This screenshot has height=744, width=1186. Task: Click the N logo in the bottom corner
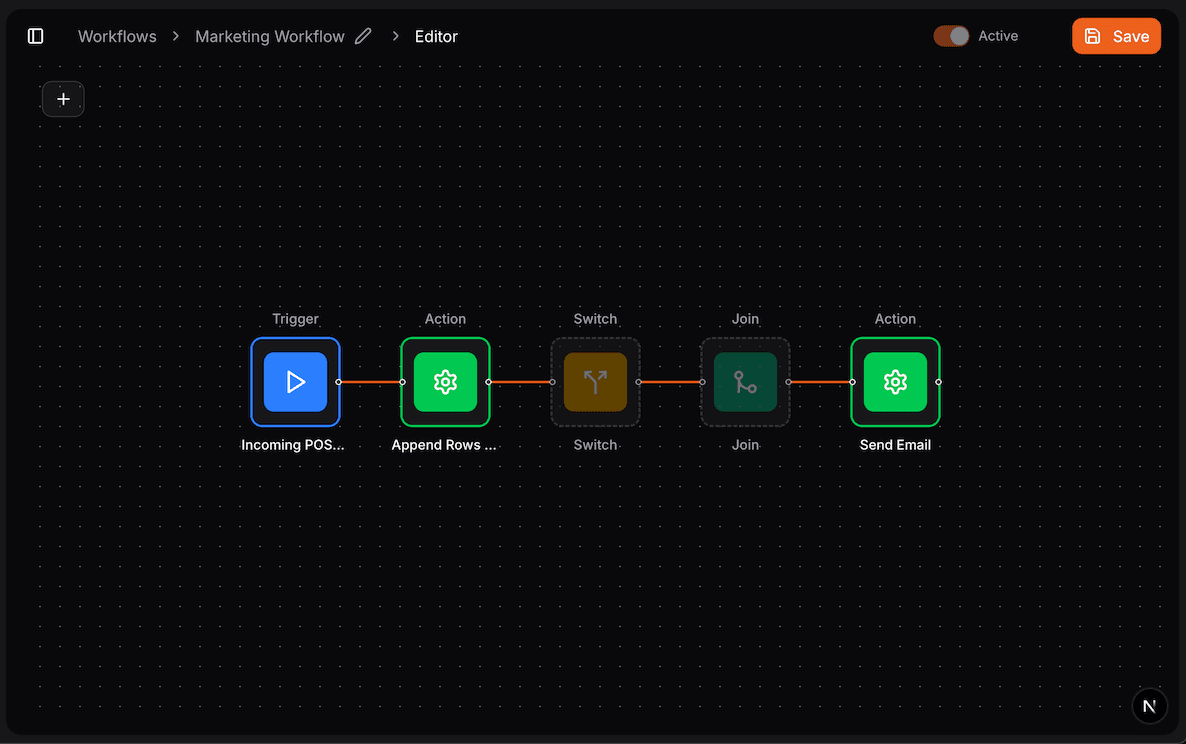pos(1149,705)
